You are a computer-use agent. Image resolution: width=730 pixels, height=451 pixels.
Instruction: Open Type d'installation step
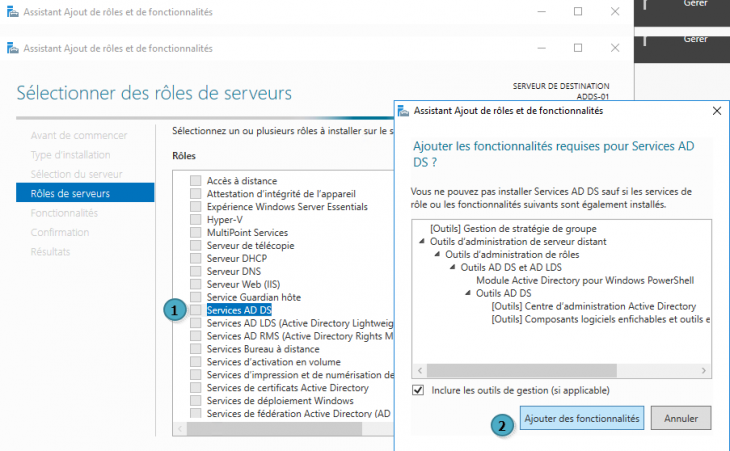point(70,155)
